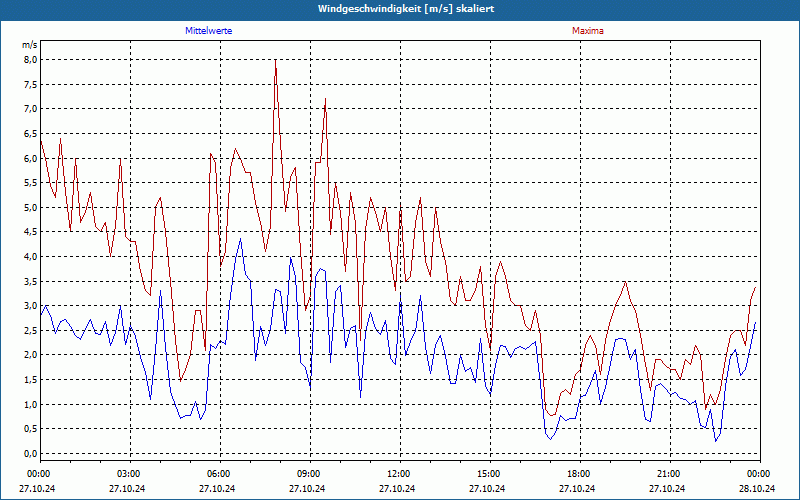Click the chart title Windgeschwindigkeit [m/s] skaliert
Image resolution: width=800 pixels, height=500 pixels.
point(406,9)
